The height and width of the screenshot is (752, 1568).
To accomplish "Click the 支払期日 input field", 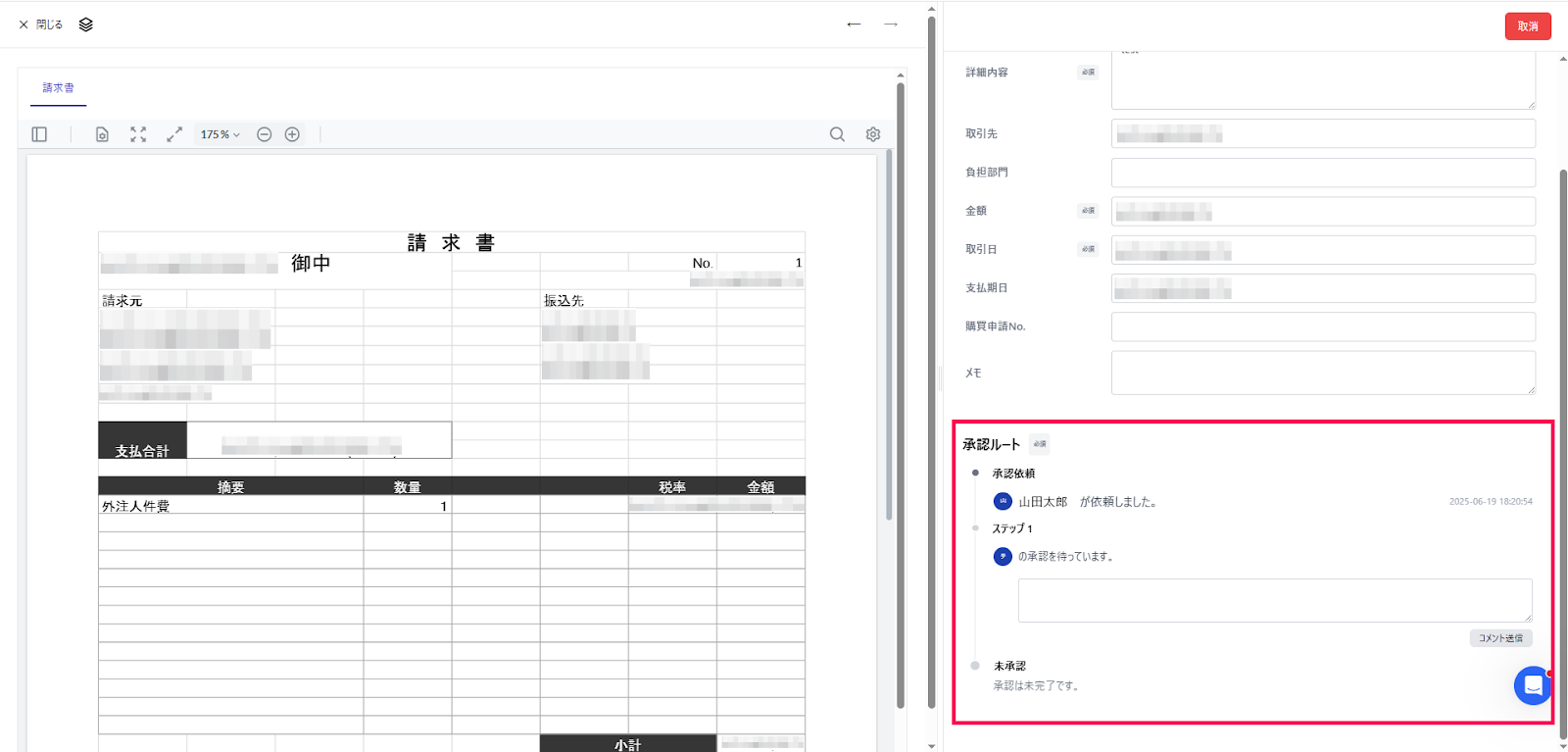I will pos(1323,288).
